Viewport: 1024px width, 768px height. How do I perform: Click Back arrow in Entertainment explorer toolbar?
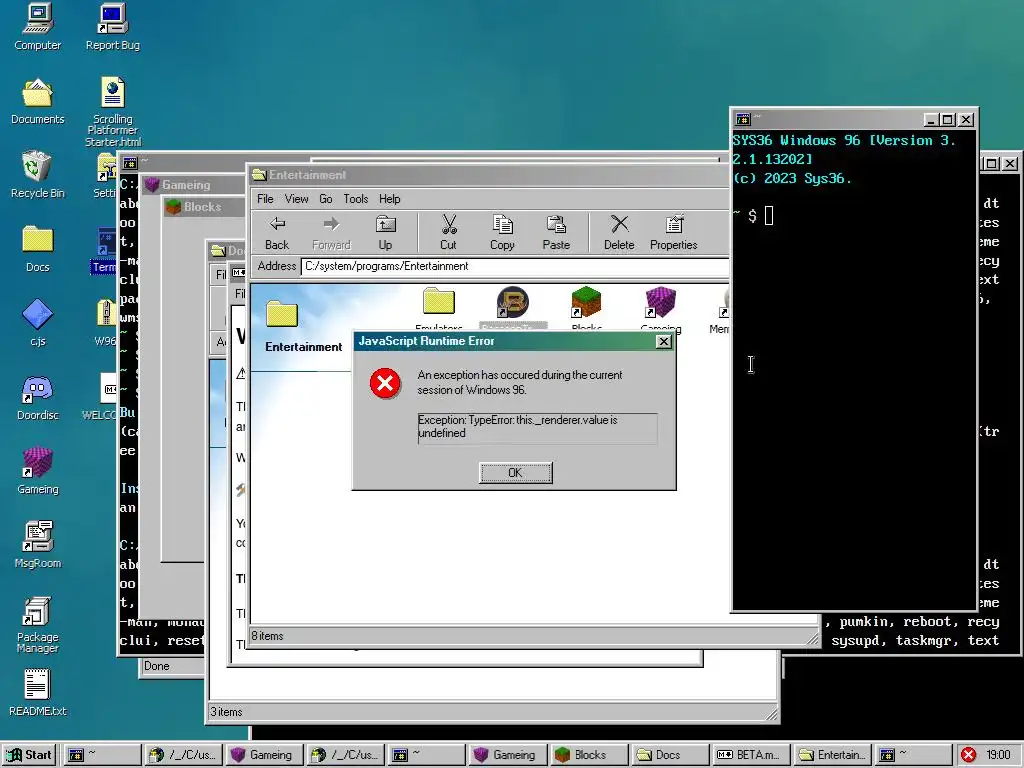coord(277,233)
